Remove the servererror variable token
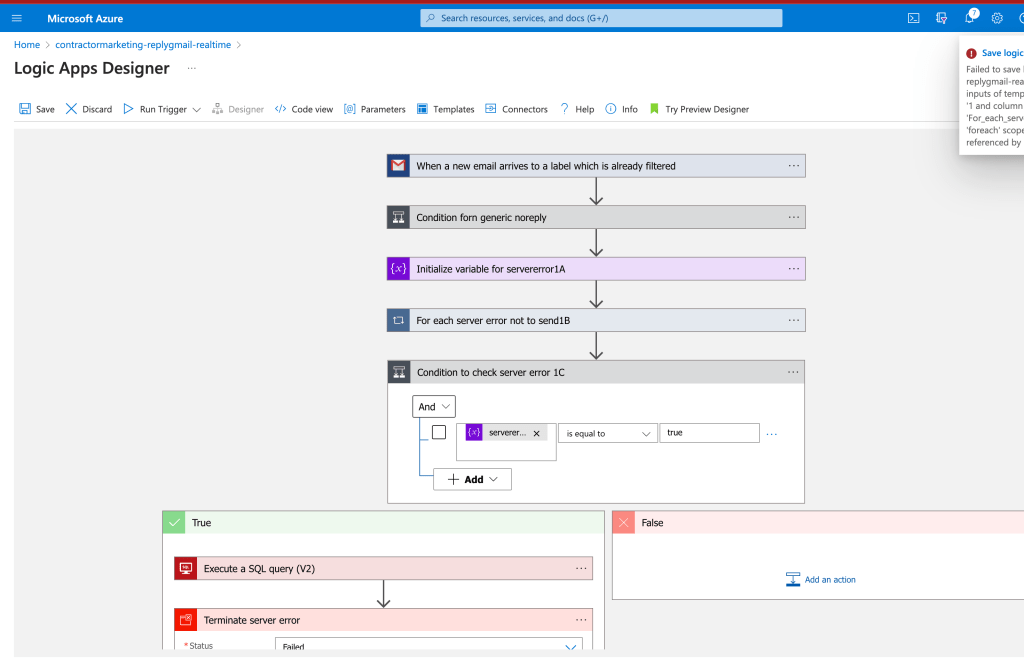 pyautogui.click(x=537, y=433)
